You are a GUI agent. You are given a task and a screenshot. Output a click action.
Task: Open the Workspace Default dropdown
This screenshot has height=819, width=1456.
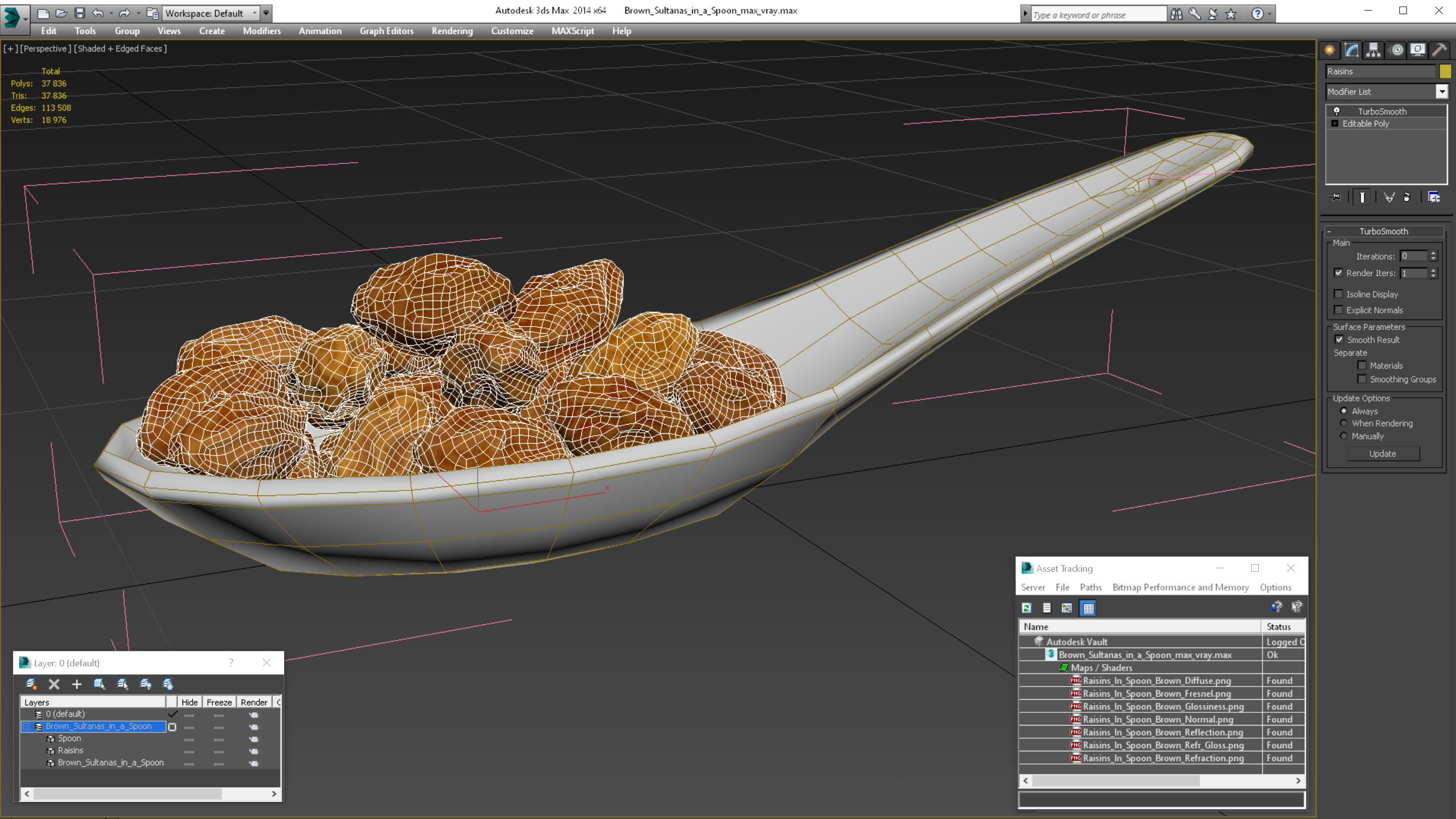pos(255,13)
